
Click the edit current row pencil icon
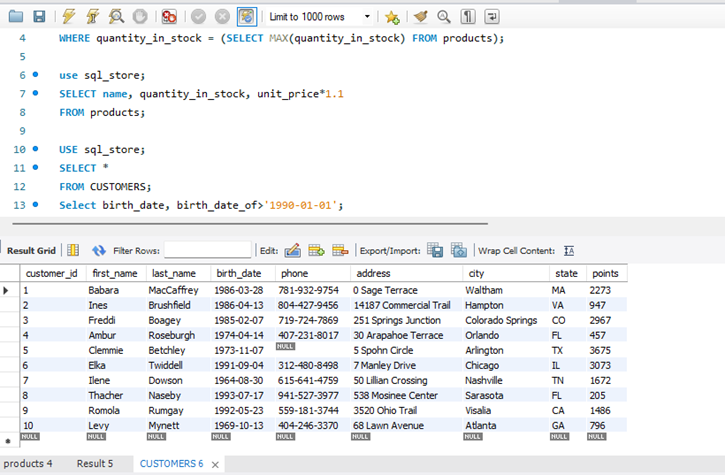click(x=293, y=251)
